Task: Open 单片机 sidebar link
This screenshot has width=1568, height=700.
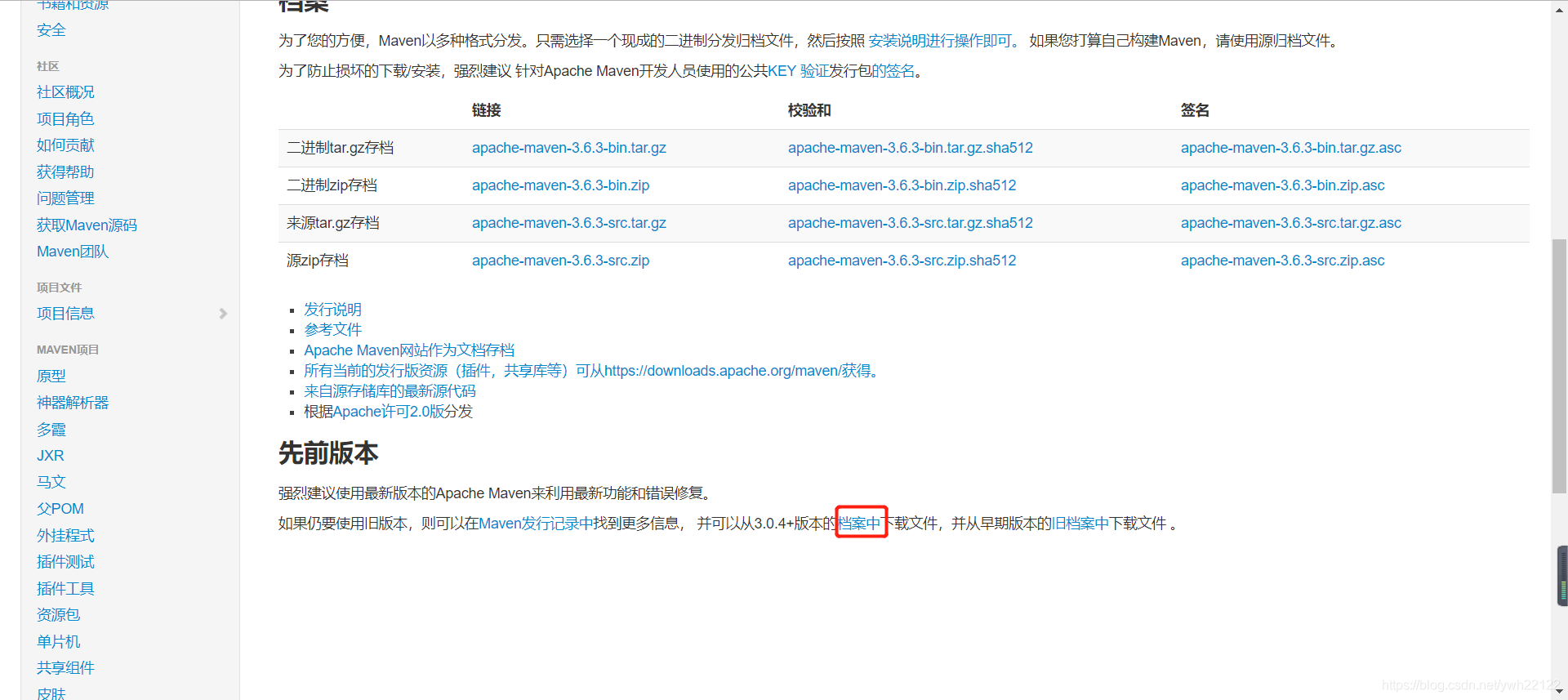Action: click(x=58, y=642)
